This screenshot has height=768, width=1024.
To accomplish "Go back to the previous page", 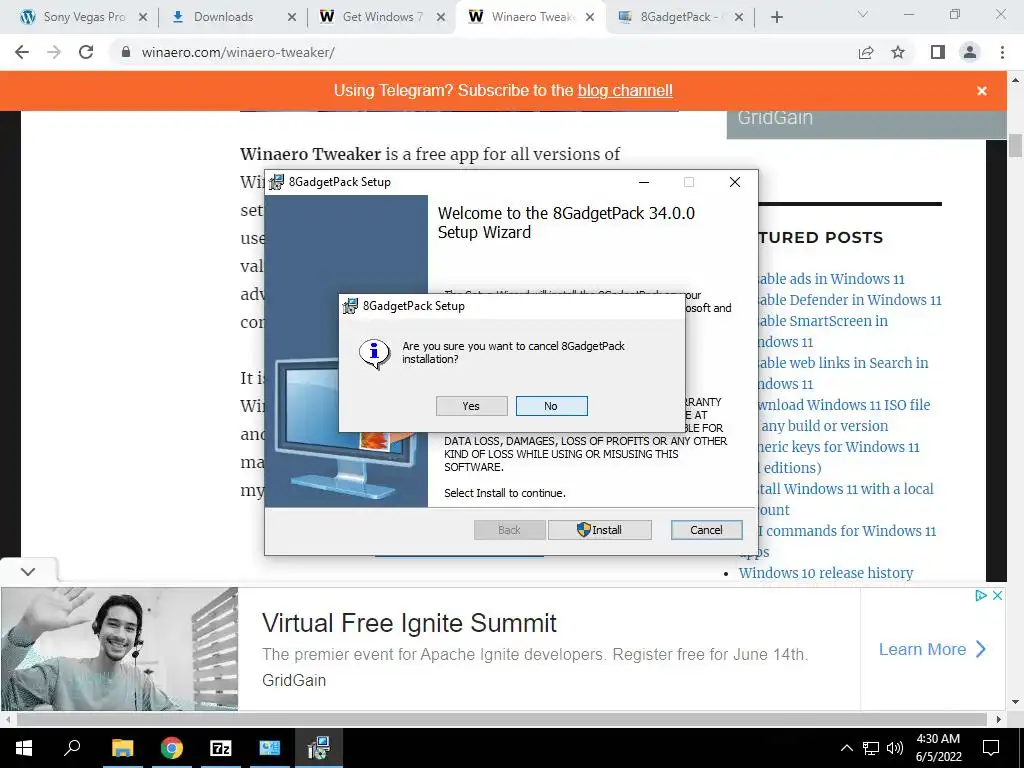I will point(22,52).
